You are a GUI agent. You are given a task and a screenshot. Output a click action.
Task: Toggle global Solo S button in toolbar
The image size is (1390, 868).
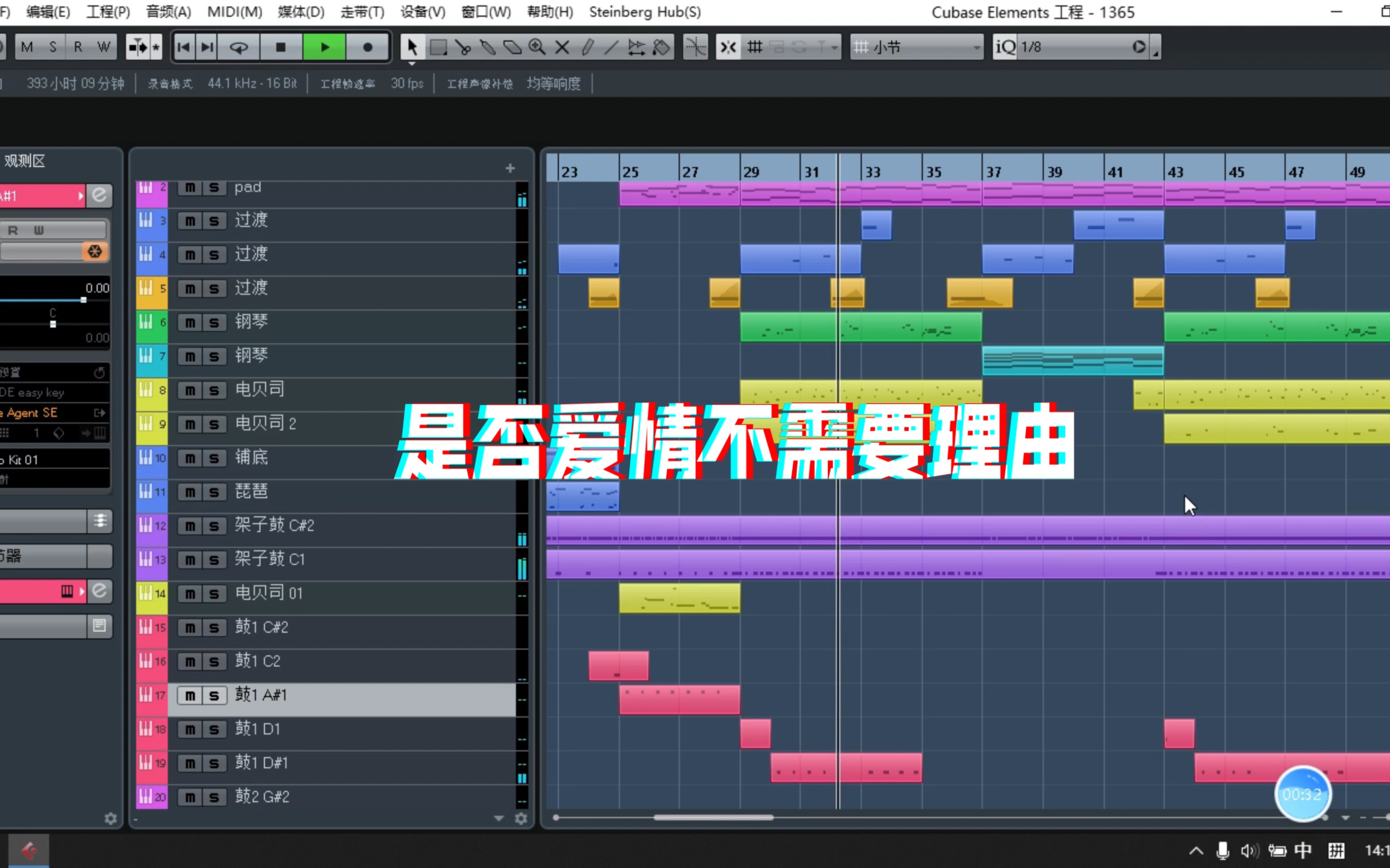click(53, 47)
